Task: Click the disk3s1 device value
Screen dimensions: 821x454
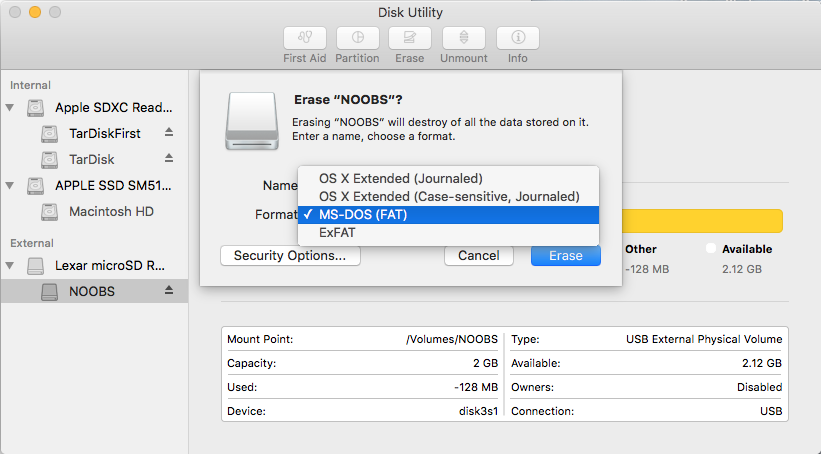Action: (479, 411)
